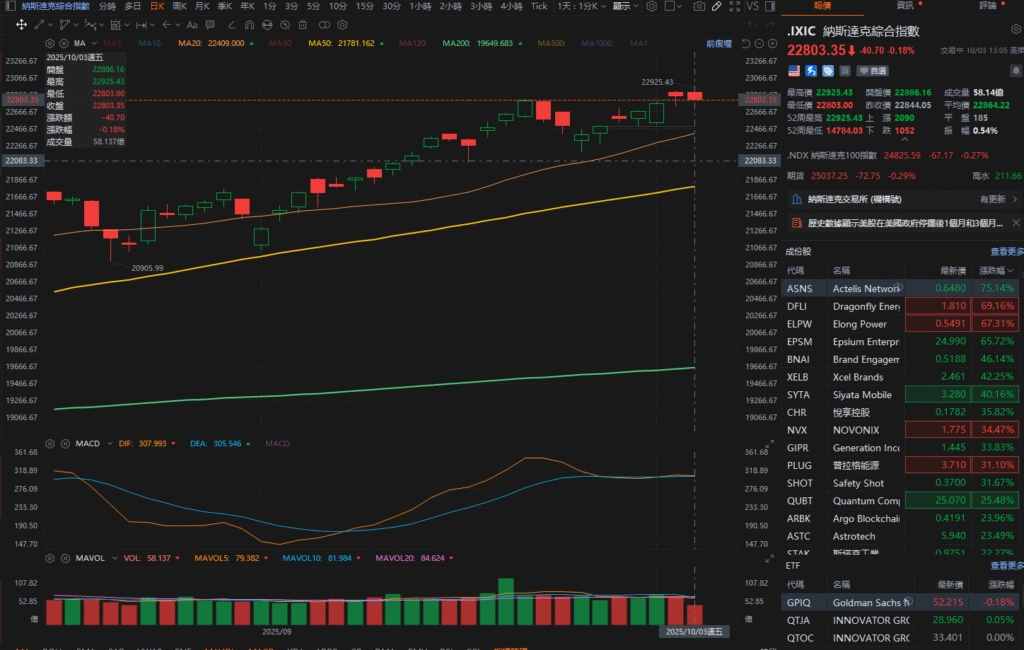This screenshot has height=650, width=1024.
Task: Click the 2025/10/03 date marker on timeline
Action: pyautogui.click(x=695, y=632)
